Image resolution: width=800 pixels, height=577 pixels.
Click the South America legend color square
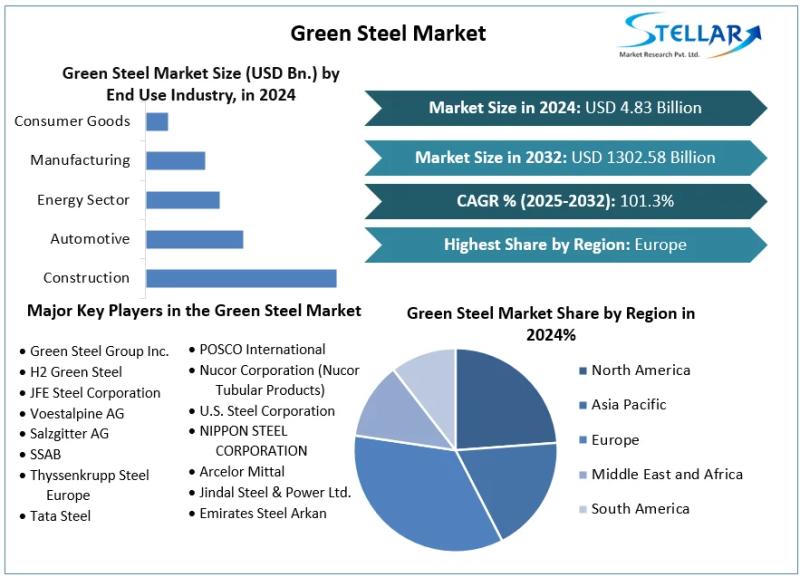click(x=582, y=509)
